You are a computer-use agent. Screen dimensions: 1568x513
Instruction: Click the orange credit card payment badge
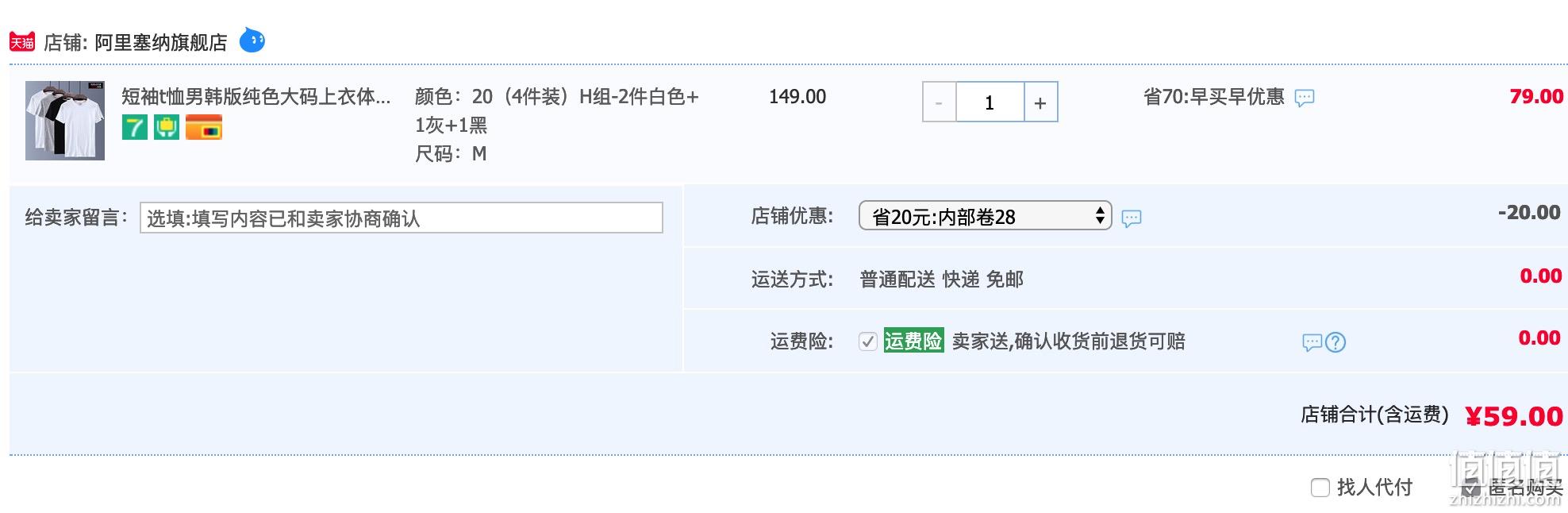click(x=204, y=127)
